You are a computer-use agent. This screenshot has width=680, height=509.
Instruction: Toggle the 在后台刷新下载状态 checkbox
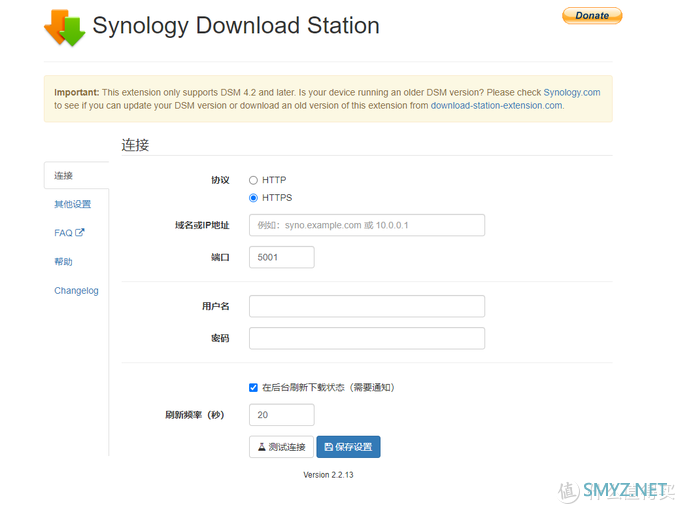[x=253, y=387]
